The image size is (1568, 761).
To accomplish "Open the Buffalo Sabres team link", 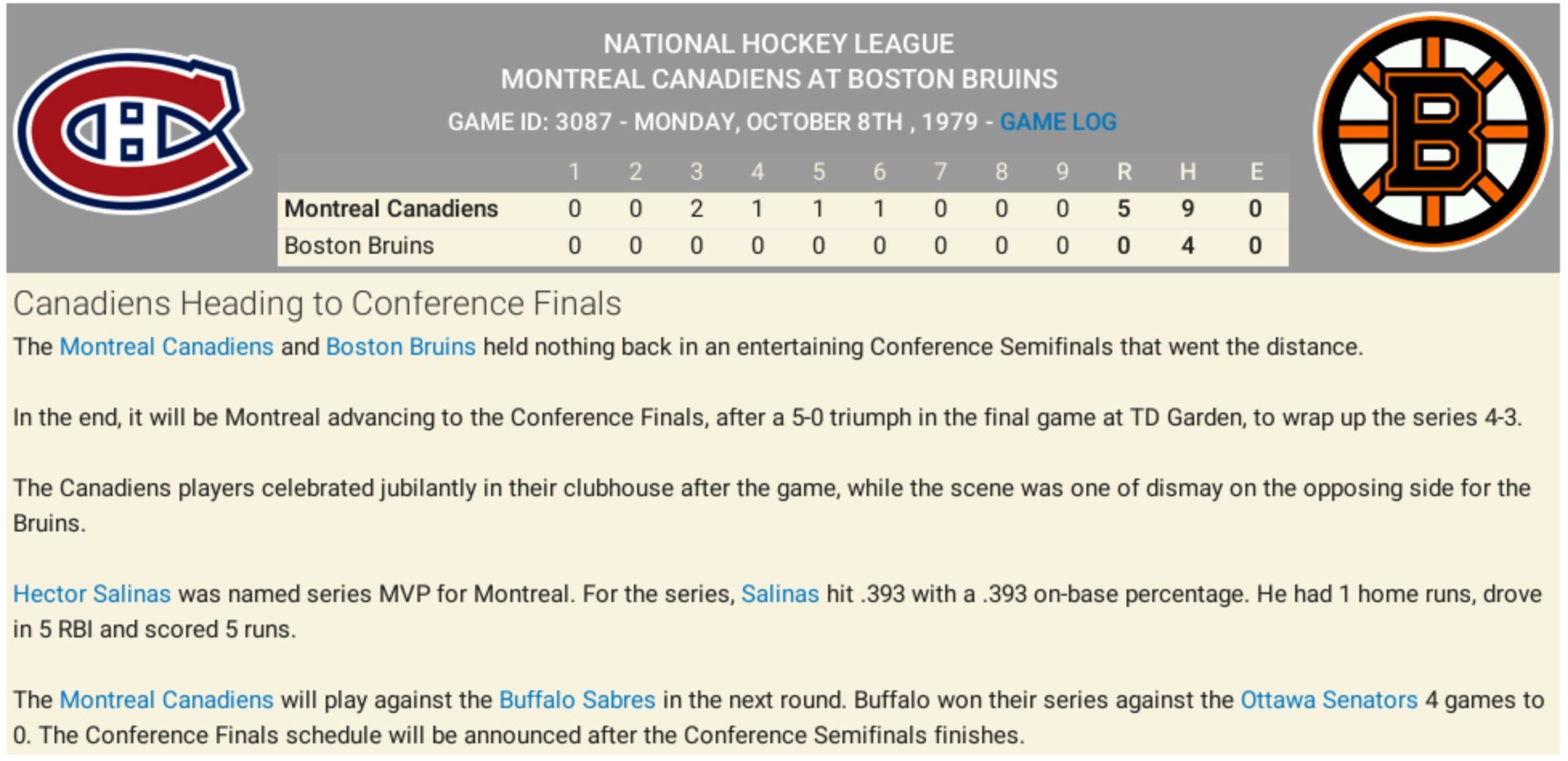I will click(x=577, y=700).
